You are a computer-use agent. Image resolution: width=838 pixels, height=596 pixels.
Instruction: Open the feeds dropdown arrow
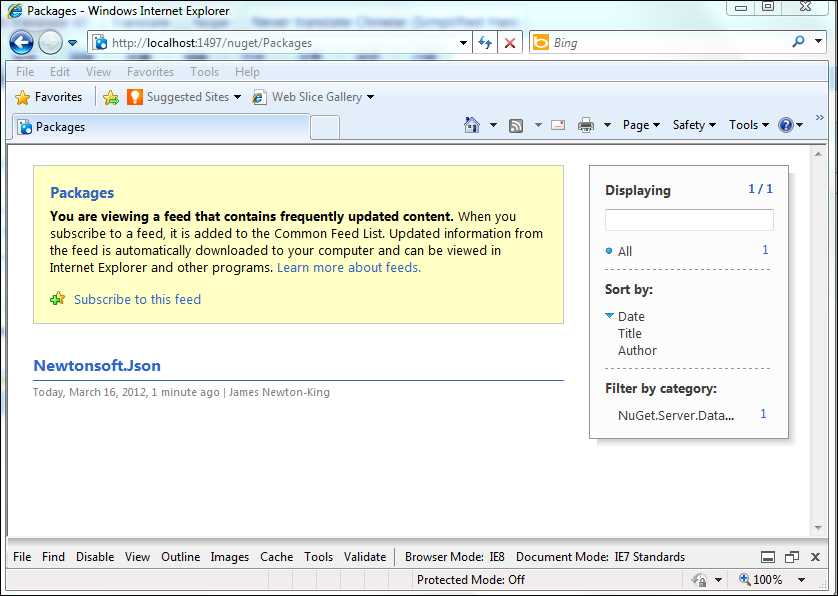point(538,125)
